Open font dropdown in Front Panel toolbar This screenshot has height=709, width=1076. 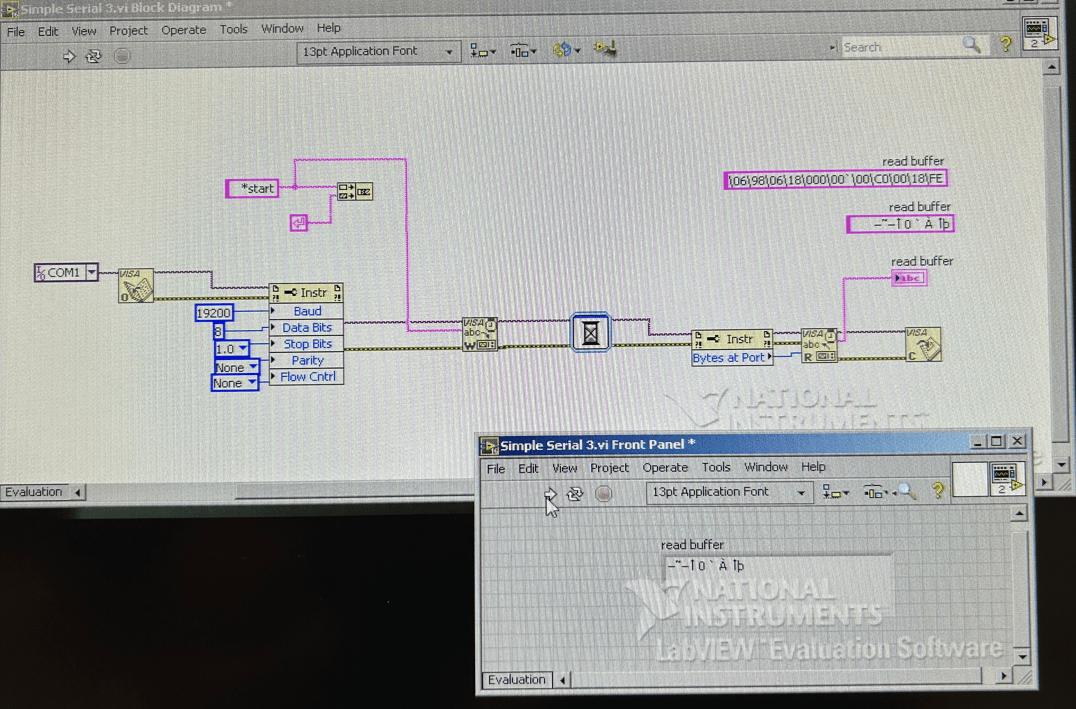coord(800,492)
